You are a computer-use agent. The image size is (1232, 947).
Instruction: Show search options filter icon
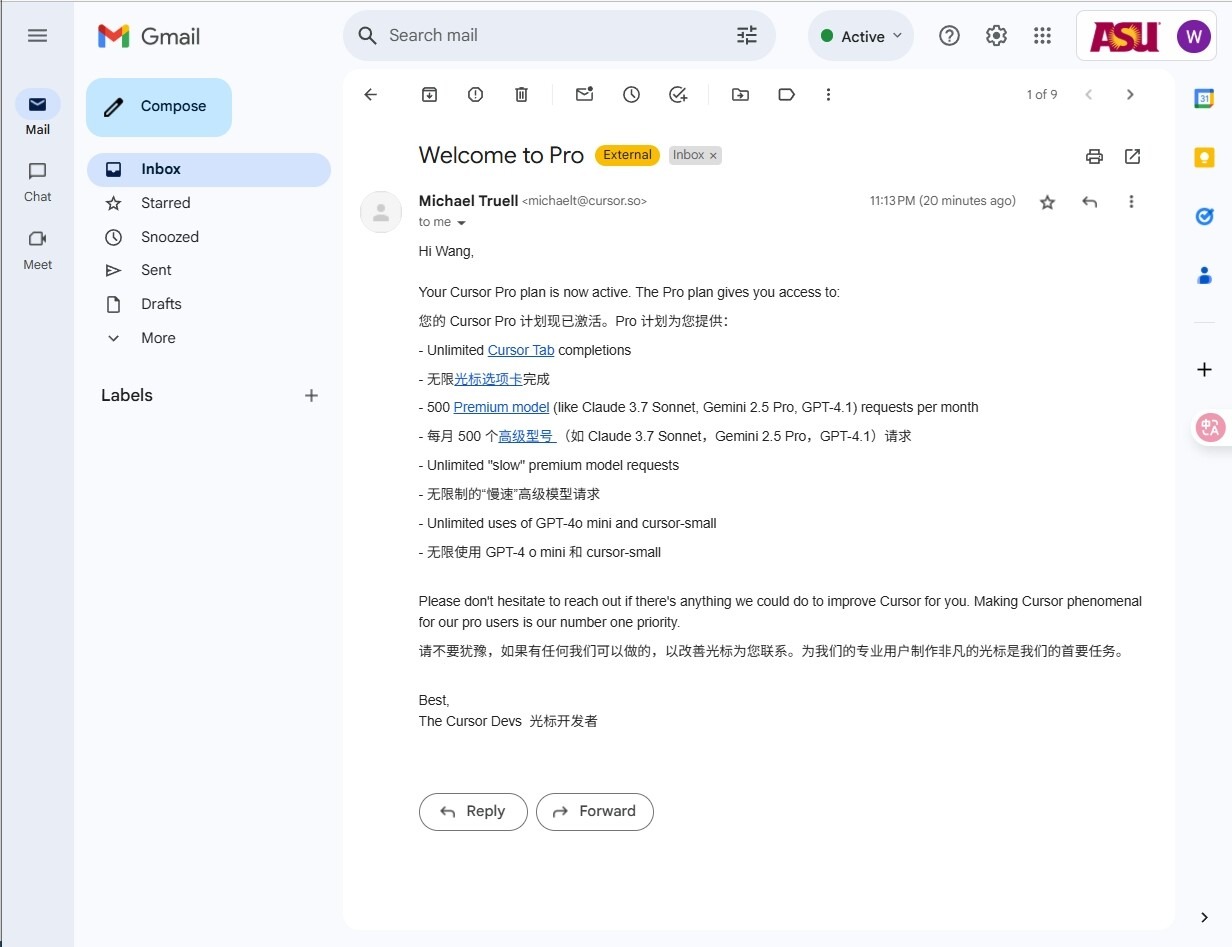click(747, 36)
